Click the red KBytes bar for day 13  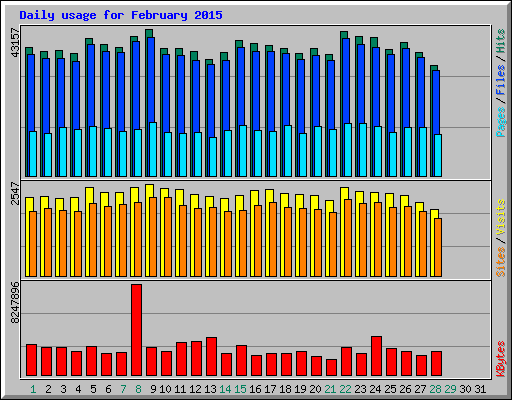click(x=211, y=357)
